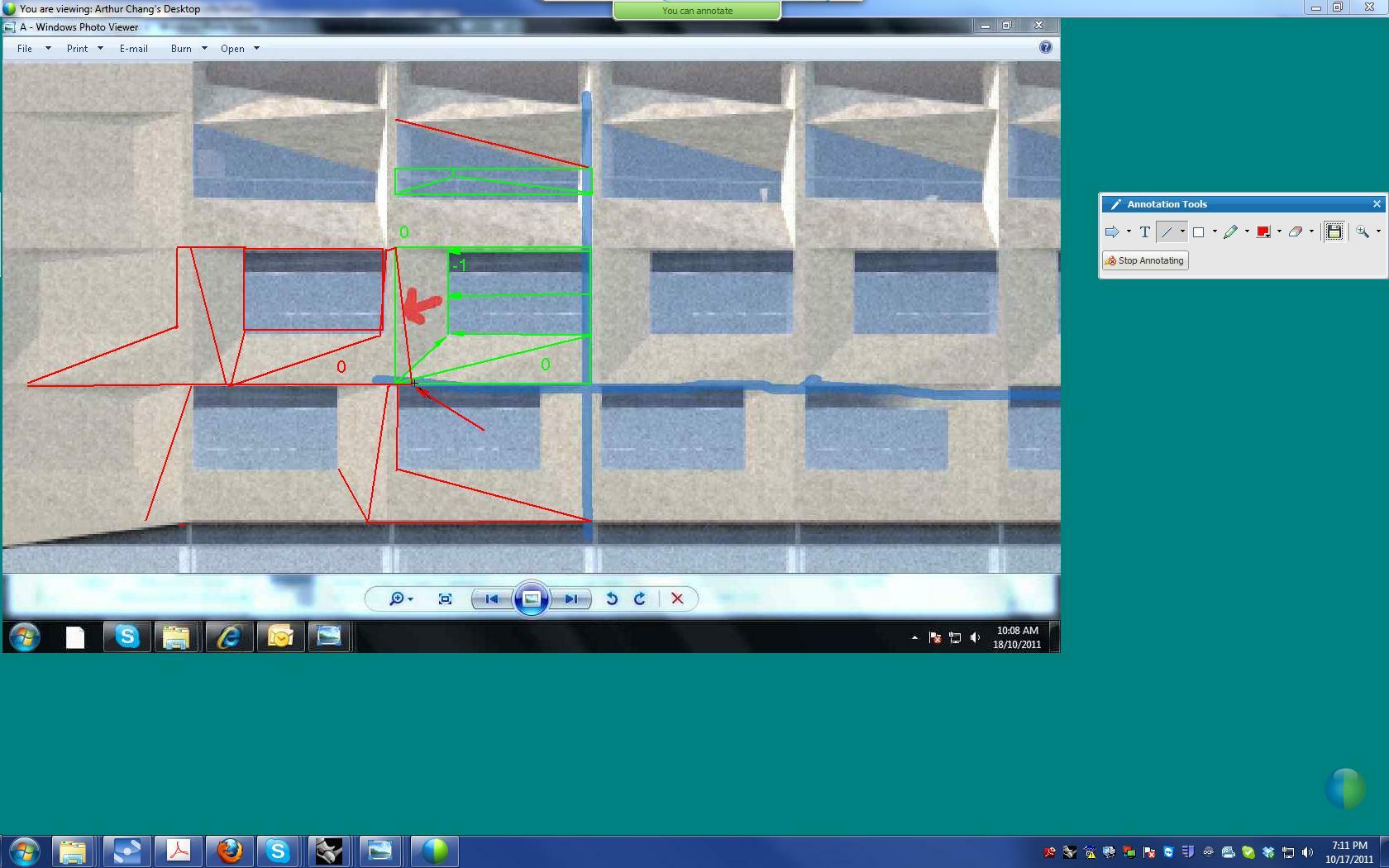Select the highlighter pen tool

pyautogui.click(x=1230, y=232)
